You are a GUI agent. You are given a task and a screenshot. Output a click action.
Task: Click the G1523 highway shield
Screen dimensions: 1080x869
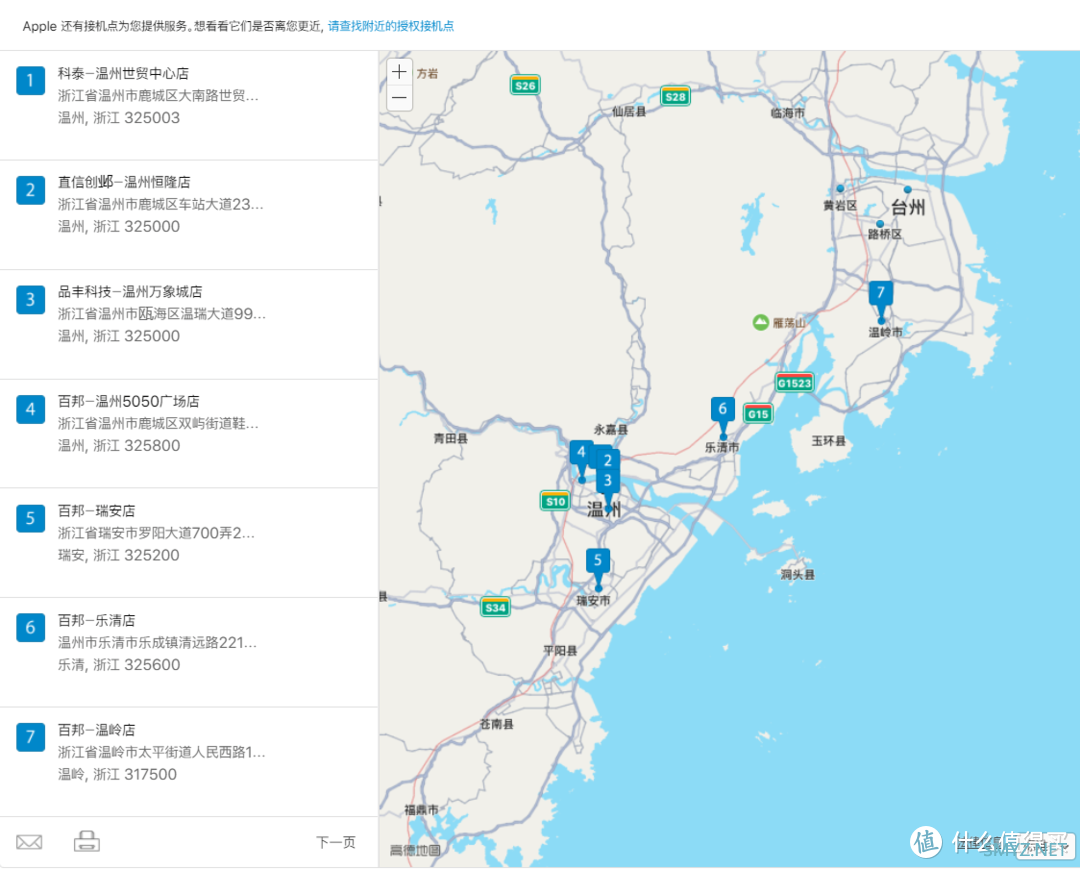794,382
